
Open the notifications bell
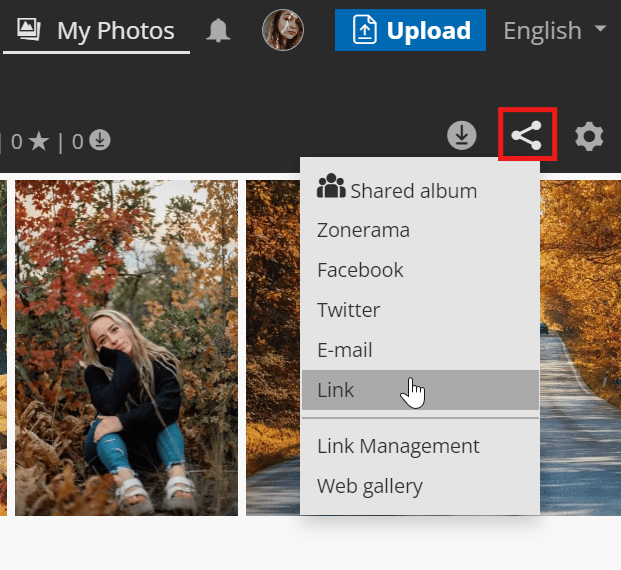point(218,31)
